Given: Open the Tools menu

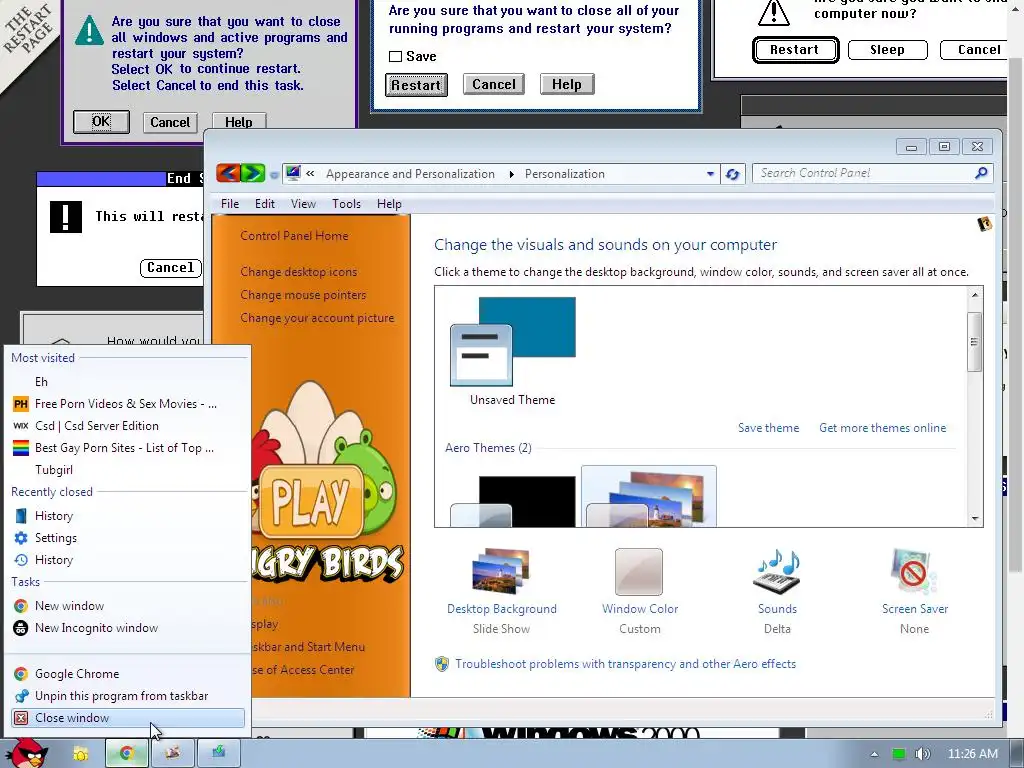Looking at the screenshot, I should pyautogui.click(x=346, y=204).
